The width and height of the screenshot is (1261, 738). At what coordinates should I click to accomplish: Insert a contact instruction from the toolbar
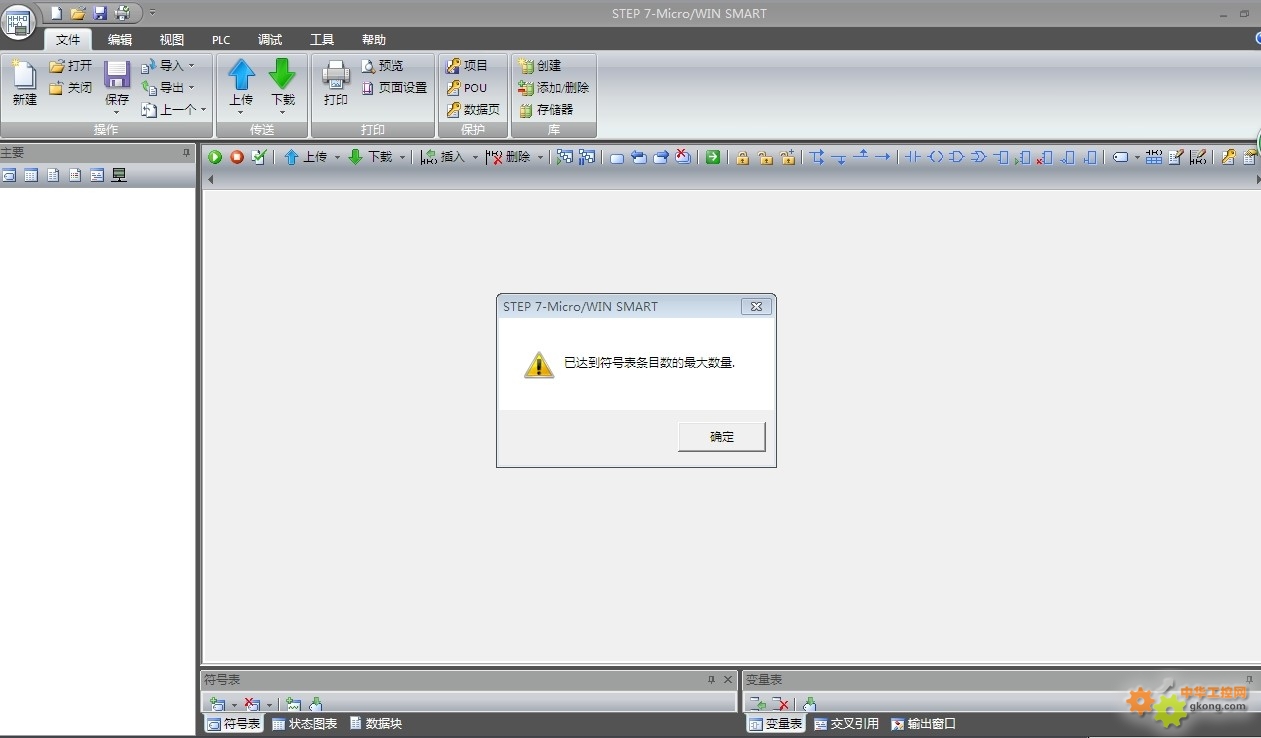tap(913, 157)
